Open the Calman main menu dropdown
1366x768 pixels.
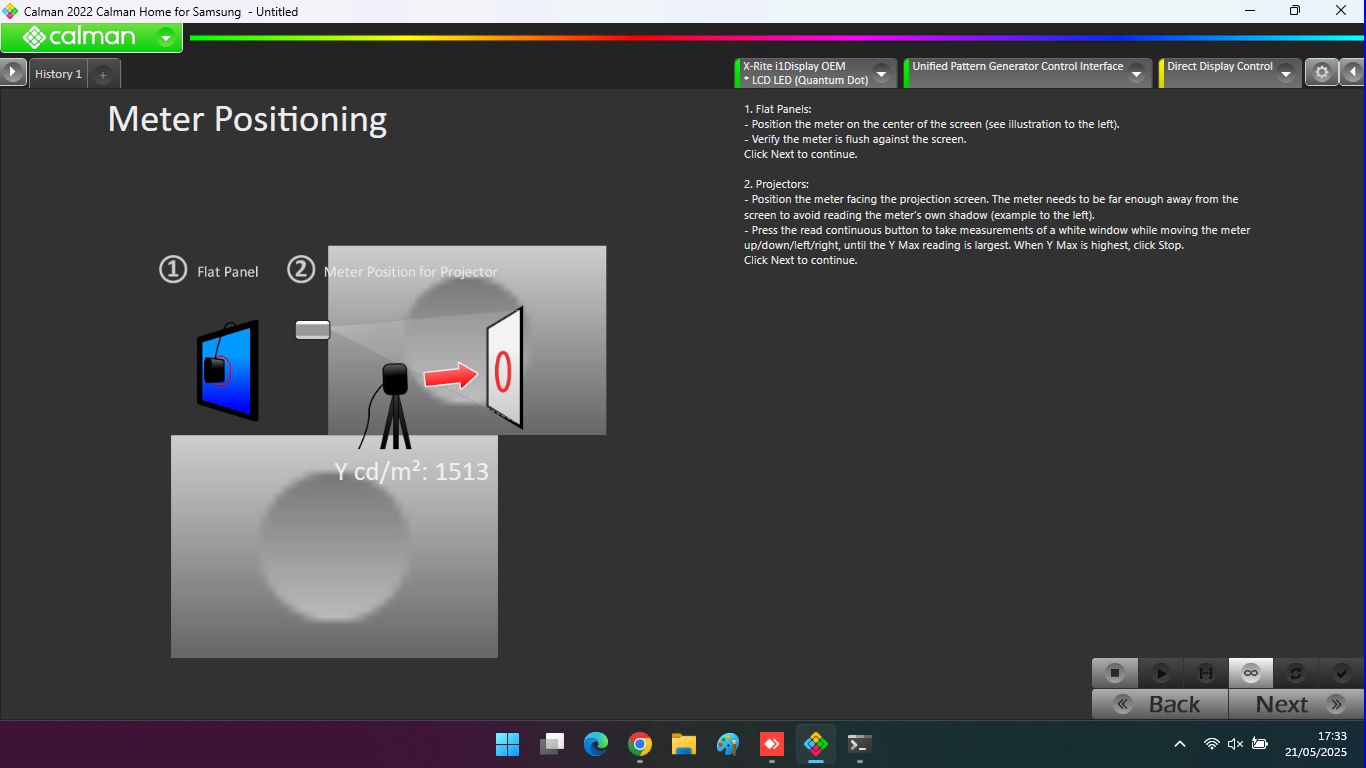pyautogui.click(x=166, y=38)
